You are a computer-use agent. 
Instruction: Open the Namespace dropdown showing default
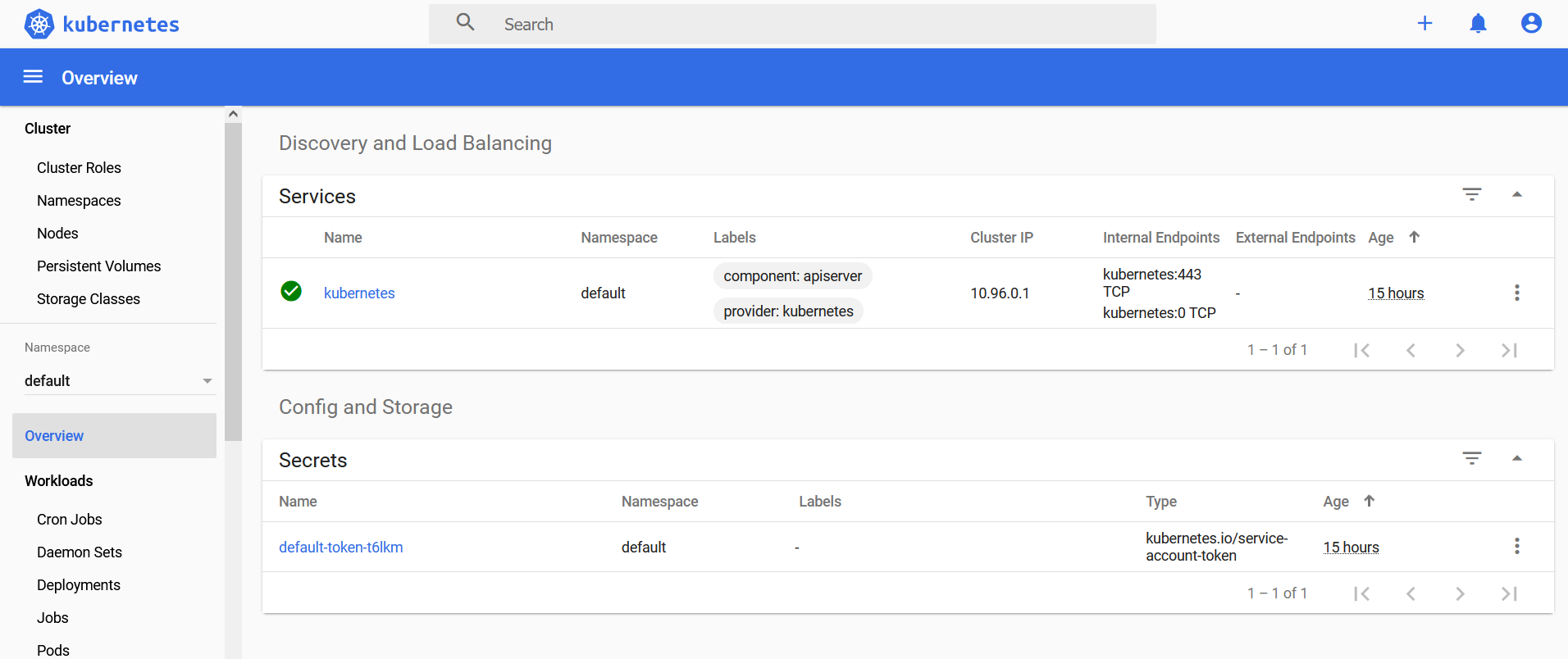click(119, 381)
